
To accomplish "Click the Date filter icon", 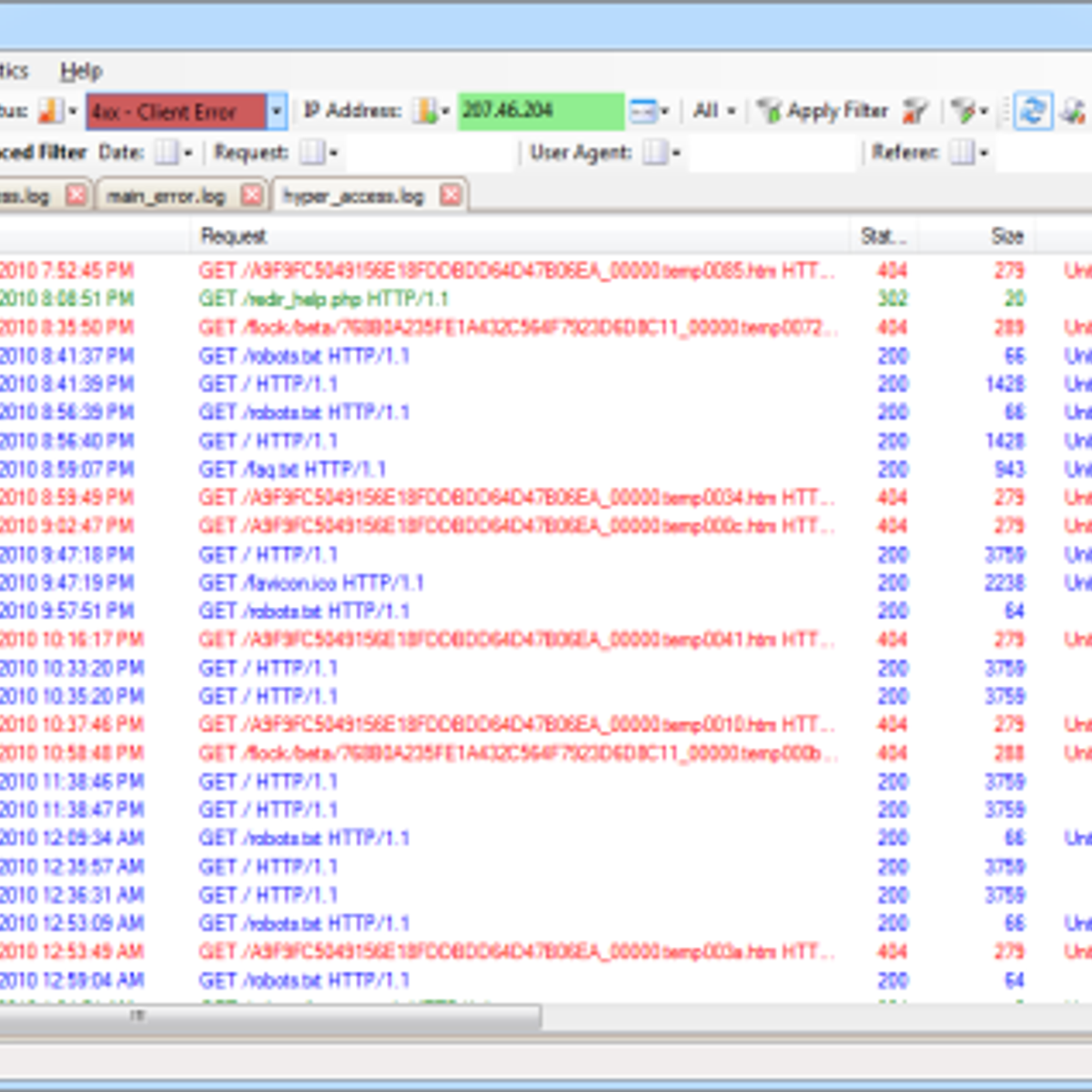I will click(x=167, y=153).
